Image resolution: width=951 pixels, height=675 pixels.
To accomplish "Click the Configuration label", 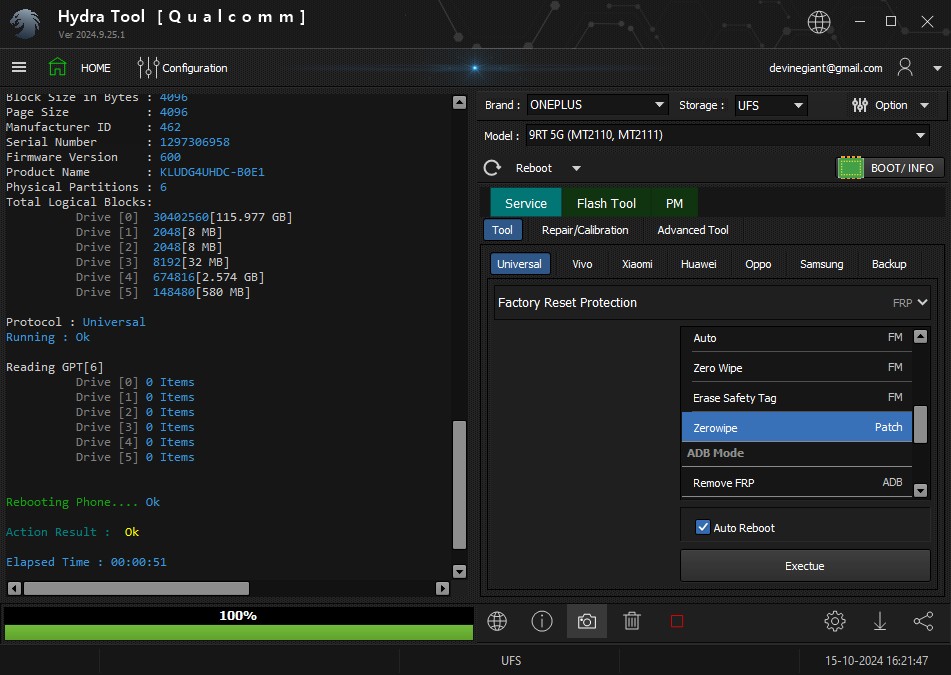I will coord(195,68).
